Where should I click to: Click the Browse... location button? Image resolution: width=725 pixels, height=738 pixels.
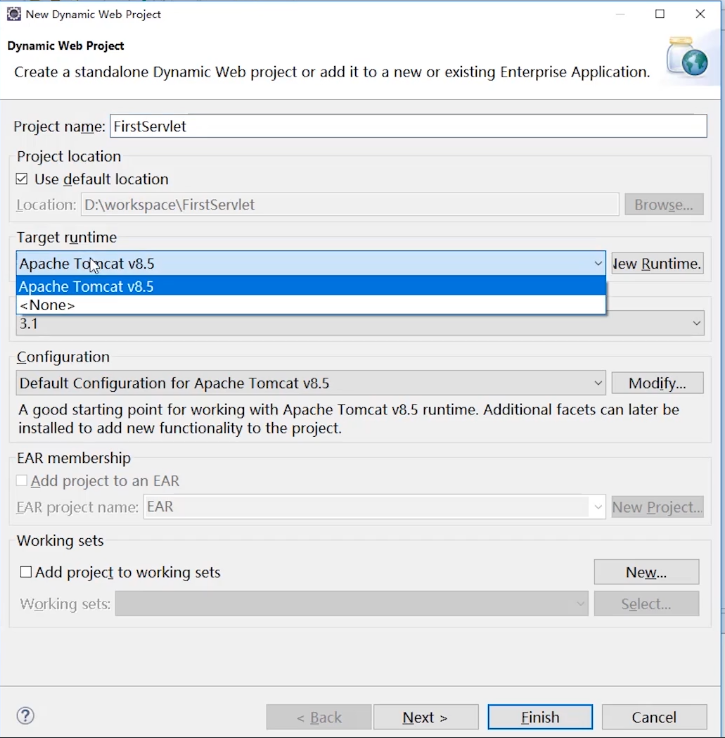[664, 204]
